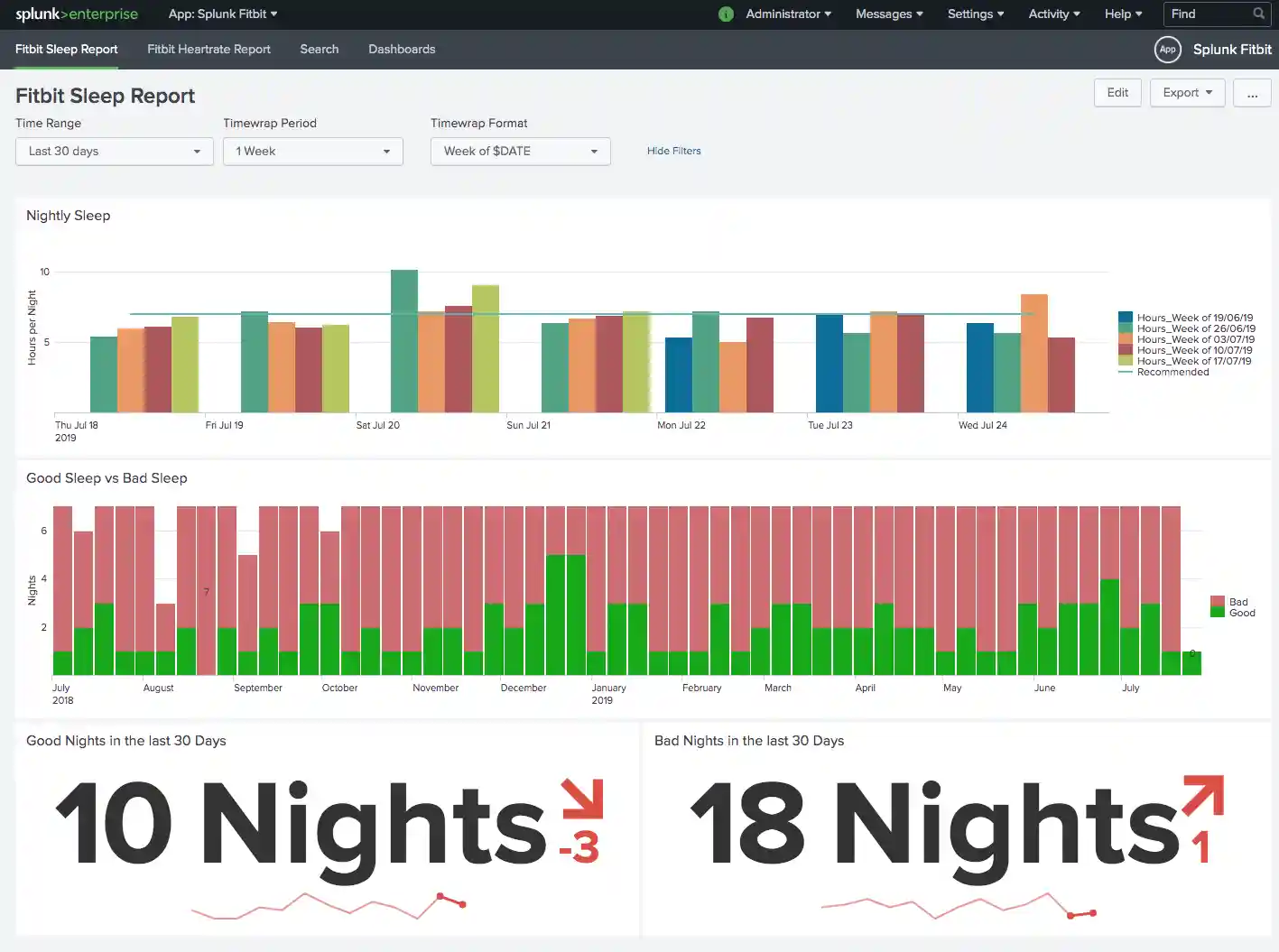
Task: Open the ellipsis more actions button
Action: (x=1252, y=93)
